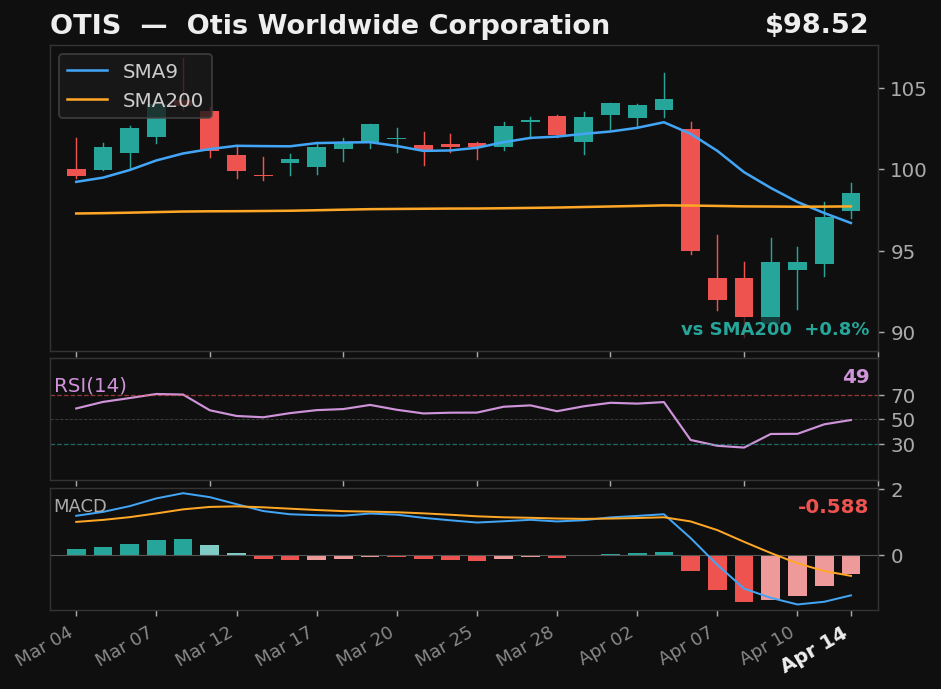The image size is (941, 689).
Task: Click the orange SMA200 legend line sample
Action: (x=88, y=100)
